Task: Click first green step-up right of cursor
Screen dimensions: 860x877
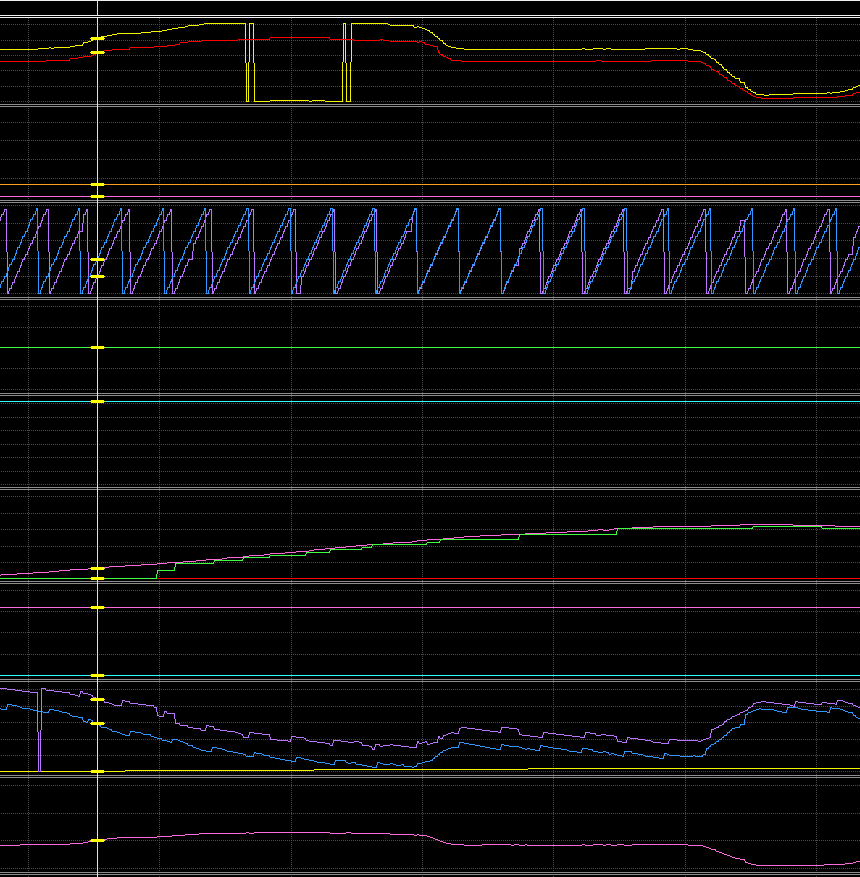Action: point(158,572)
